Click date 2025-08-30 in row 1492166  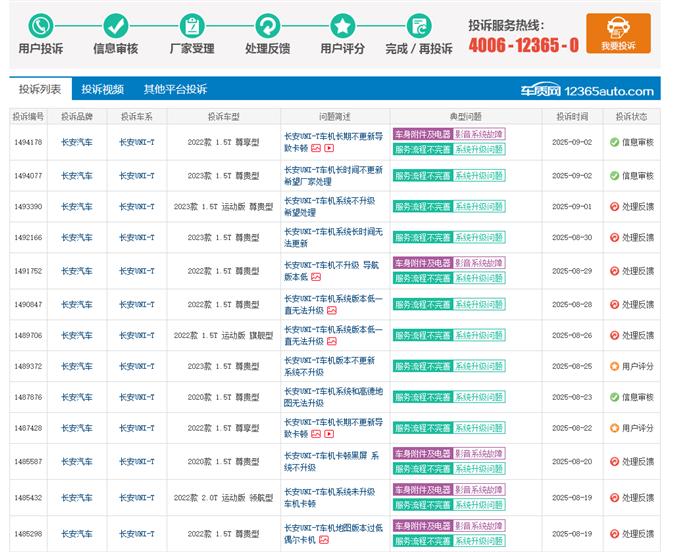pyautogui.click(x=572, y=238)
